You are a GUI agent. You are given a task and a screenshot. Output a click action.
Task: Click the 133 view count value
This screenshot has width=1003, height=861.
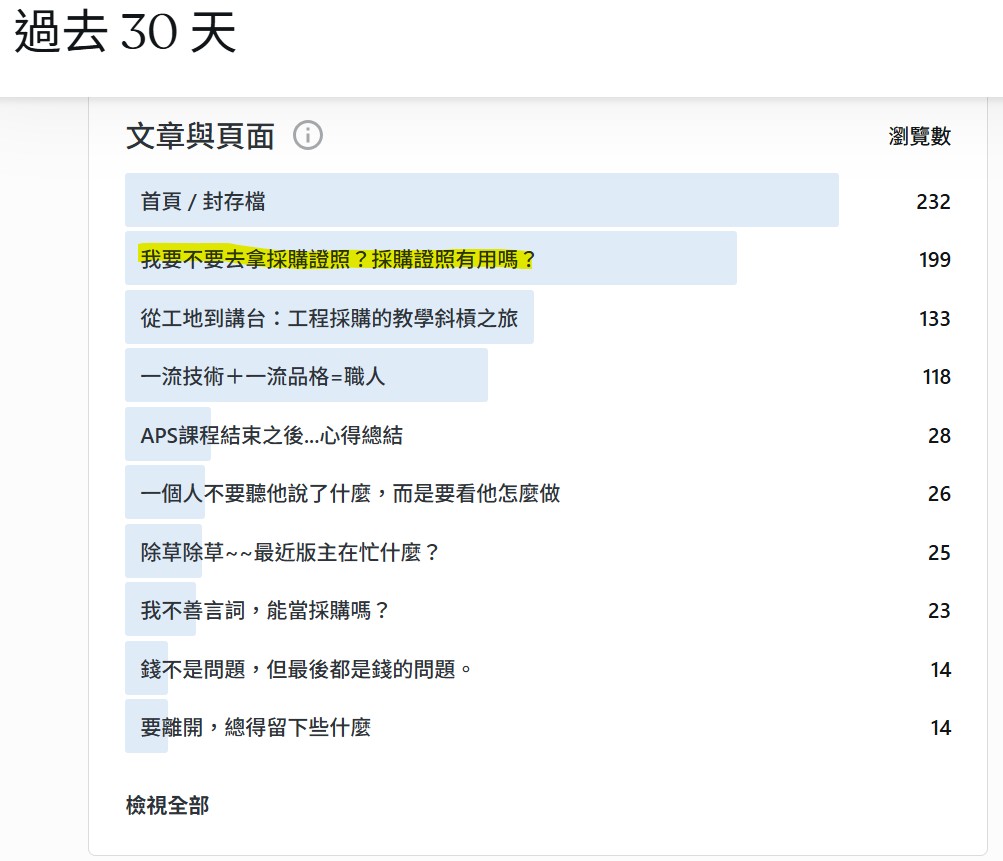tap(934, 319)
